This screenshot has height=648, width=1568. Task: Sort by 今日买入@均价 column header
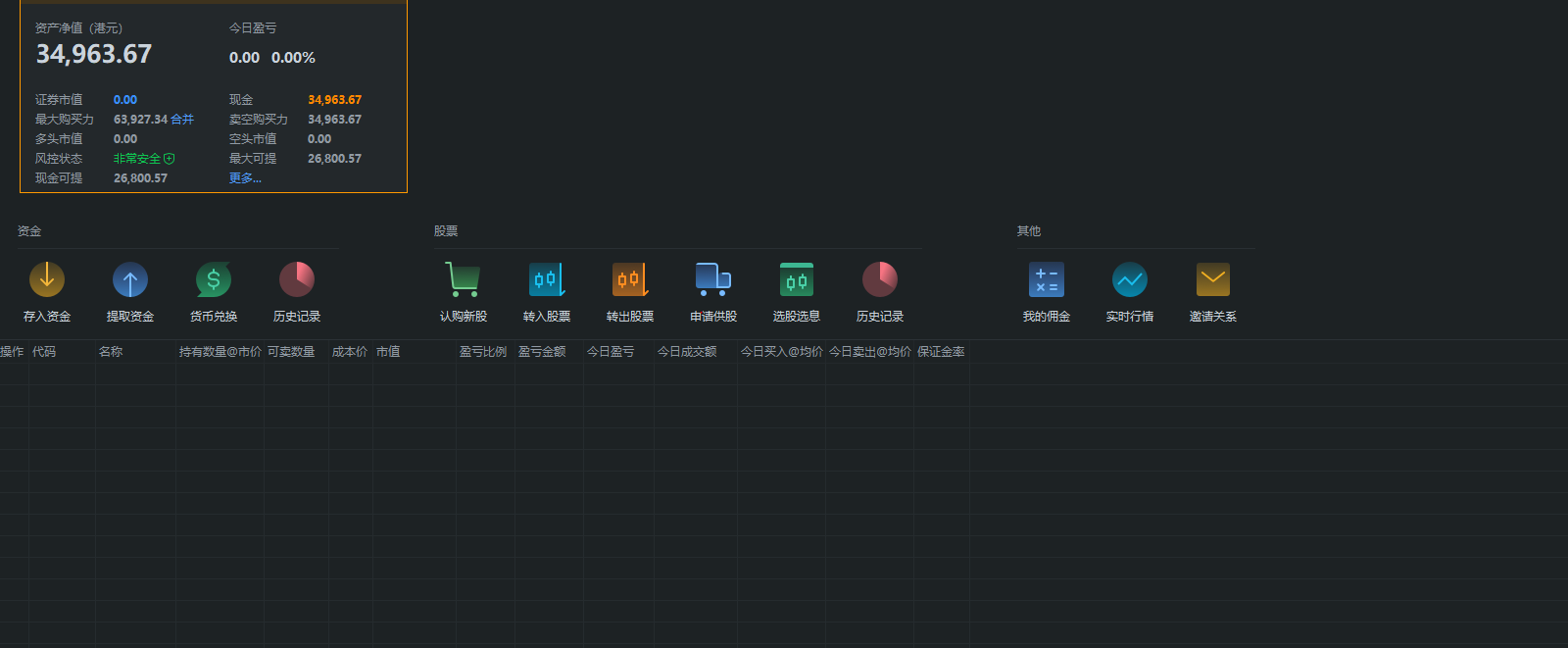coord(782,352)
